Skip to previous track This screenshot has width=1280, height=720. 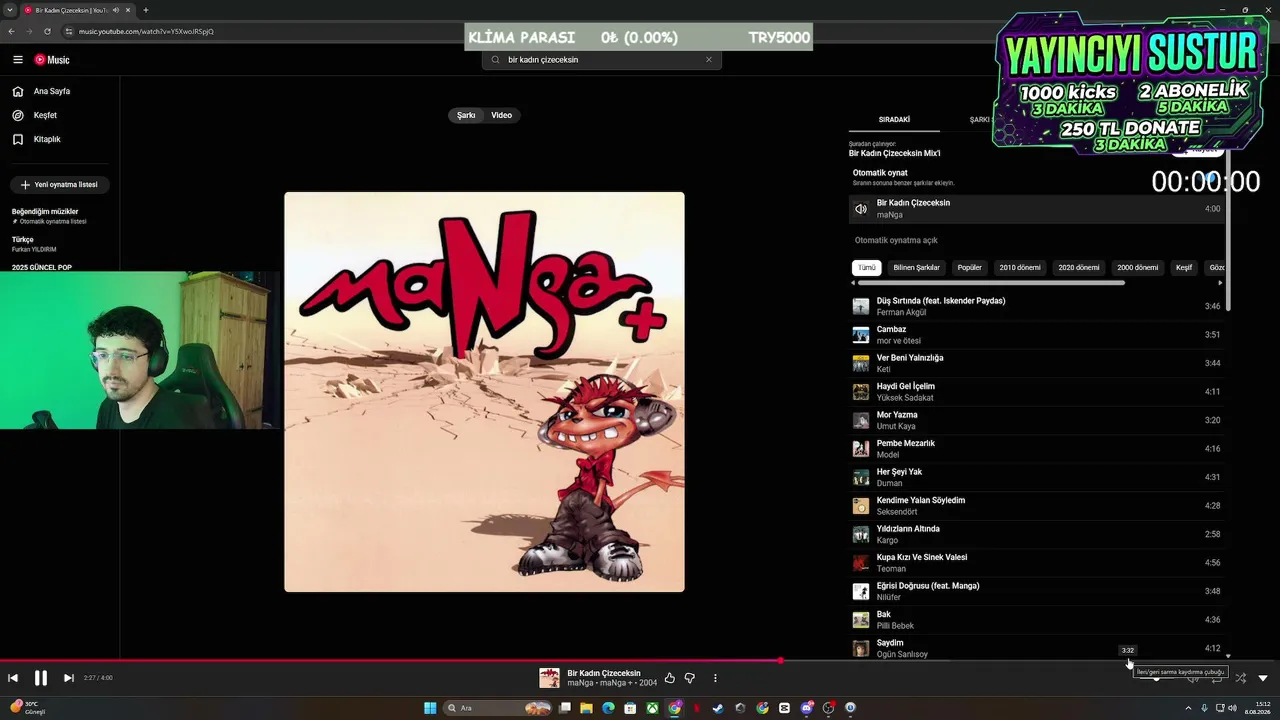pos(13,678)
